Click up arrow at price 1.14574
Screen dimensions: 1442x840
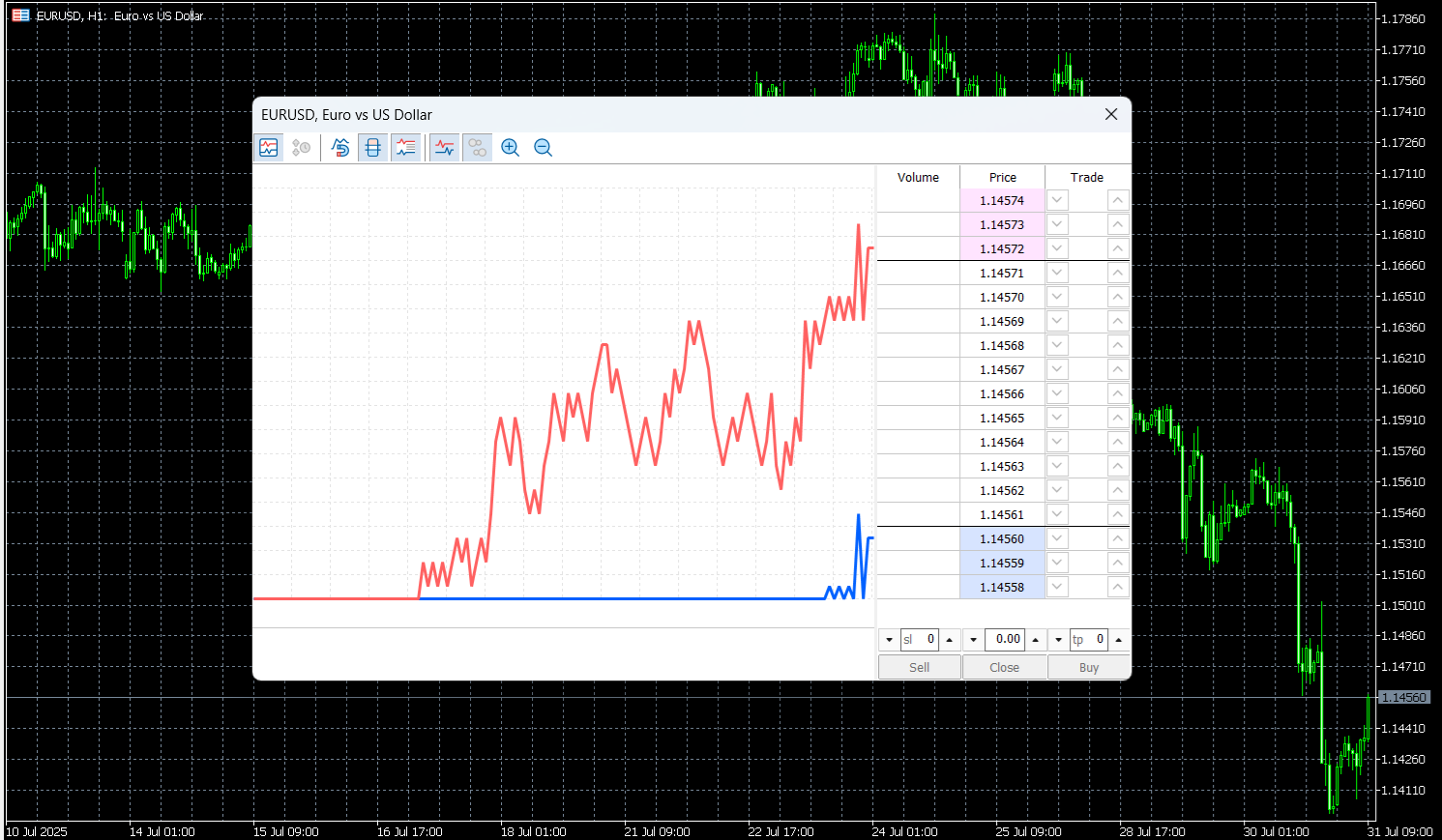click(x=1118, y=200)
